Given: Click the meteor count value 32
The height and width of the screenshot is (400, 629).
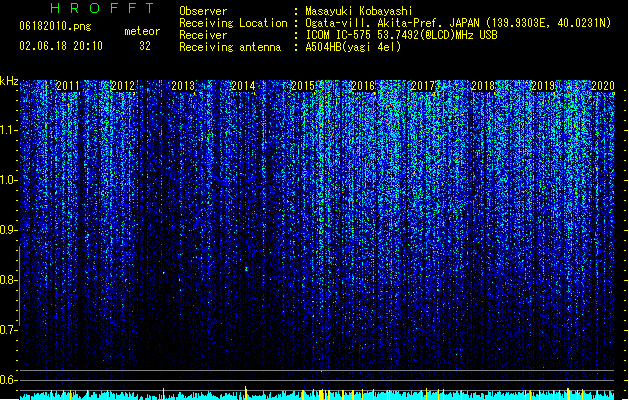Looking at the screenshot, I should pyautogui.click(x=145, y=46).
